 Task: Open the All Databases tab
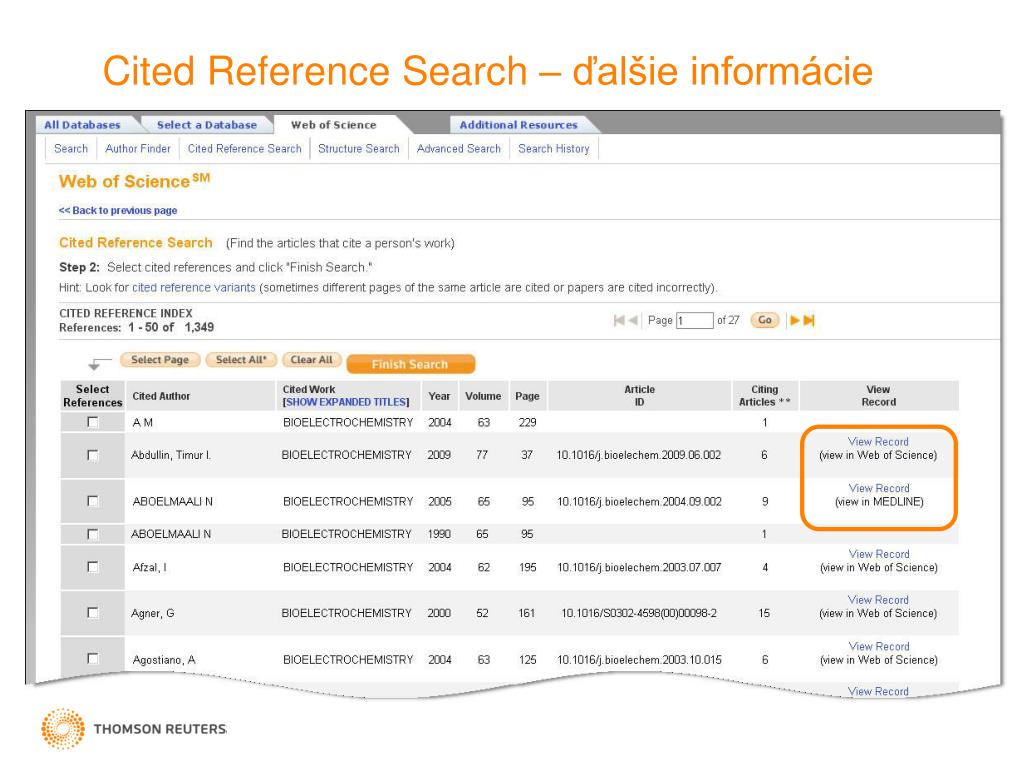tap(82, 125)
